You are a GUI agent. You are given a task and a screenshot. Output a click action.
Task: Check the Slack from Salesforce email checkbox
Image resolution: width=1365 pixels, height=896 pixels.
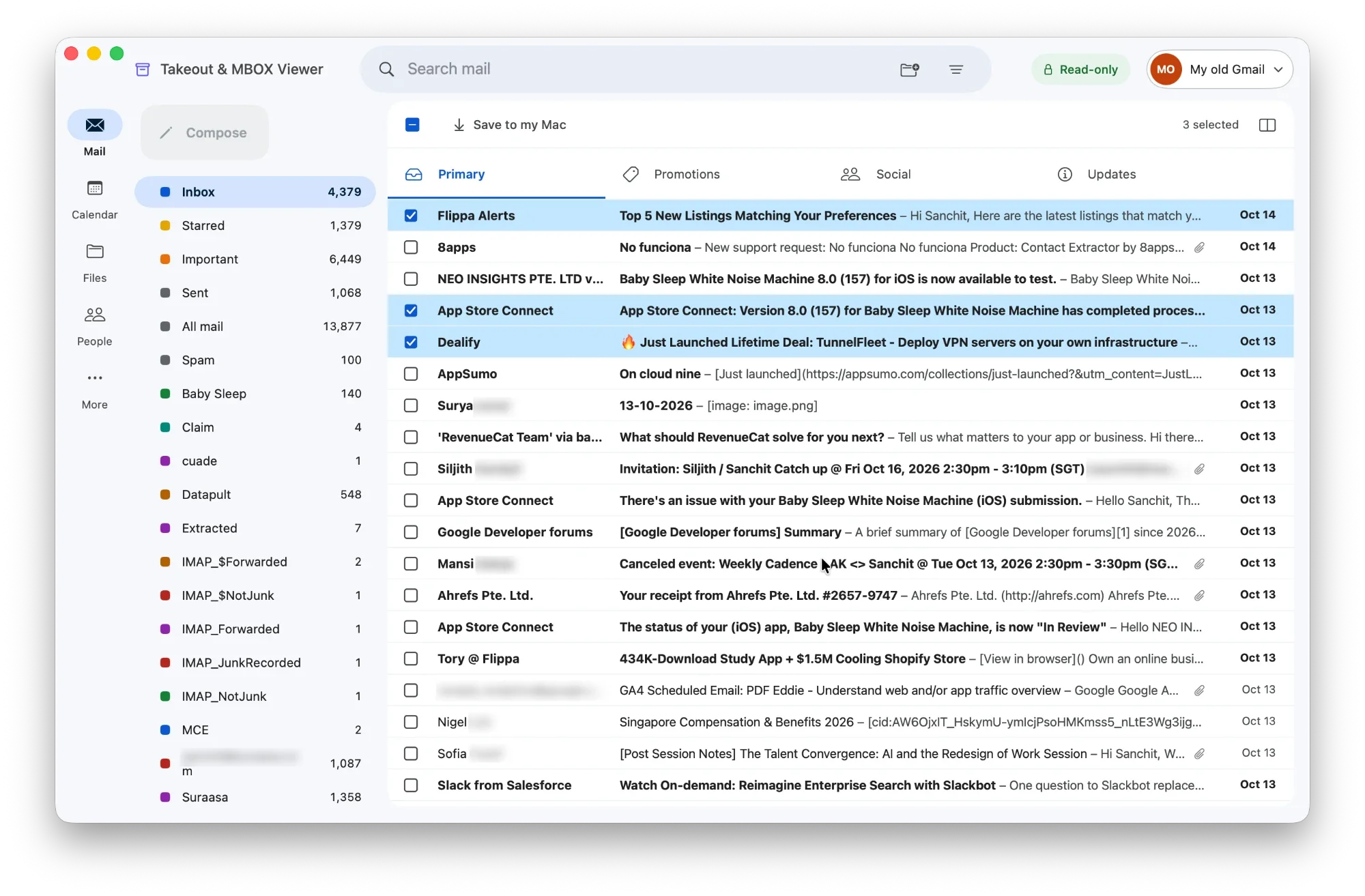click(411, 785)
